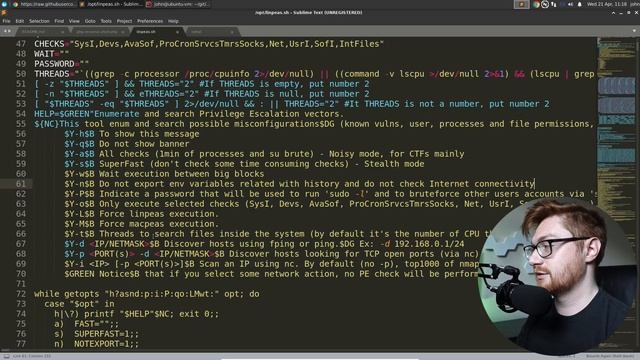
Task: Click the Sublime Text window icon
Action: click(4, 13)
